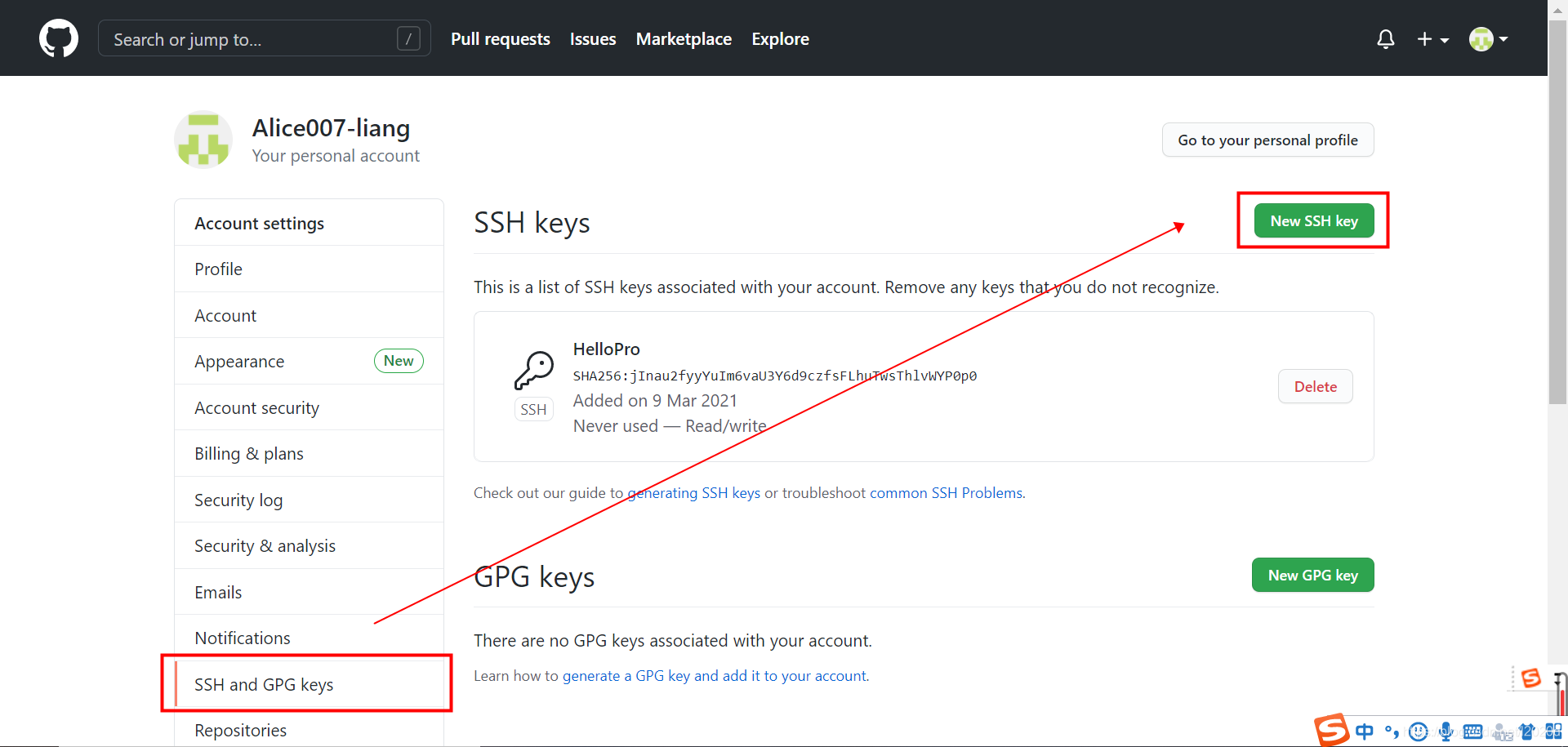Screen dimensions: 1568x747
Task: Create a New GPG key
Action: coord(1312,575)
